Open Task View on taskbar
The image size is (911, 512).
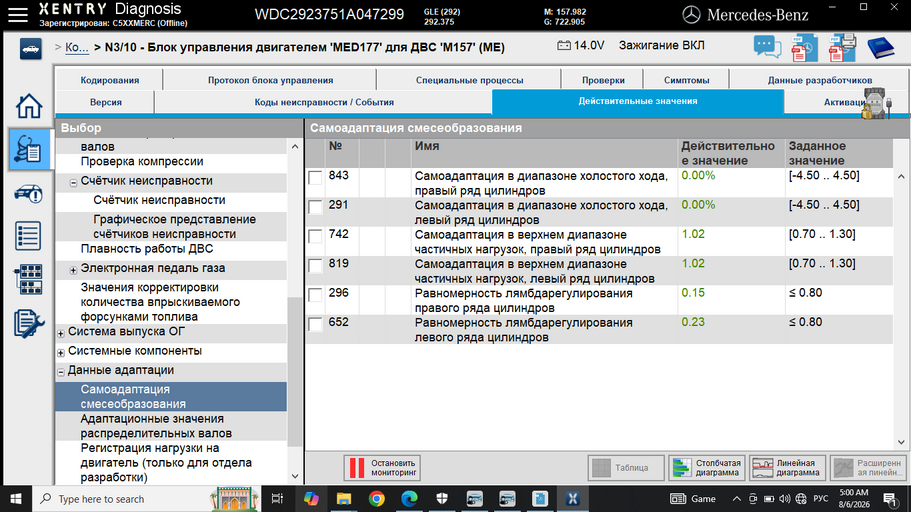[x=277, y=499]
